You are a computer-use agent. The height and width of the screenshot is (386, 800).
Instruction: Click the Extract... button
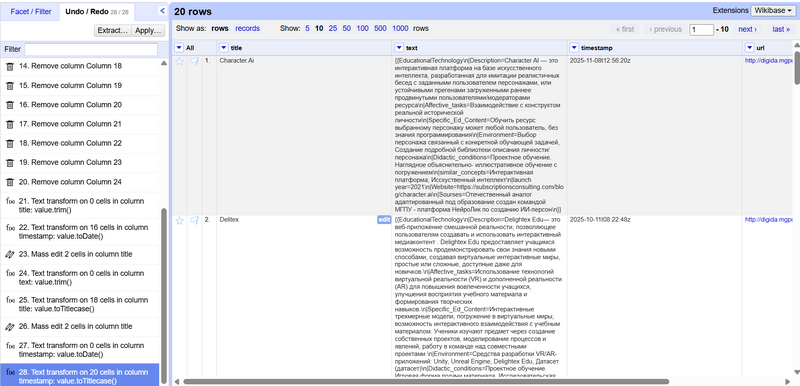pyautogui.click(x=113, y=31)
